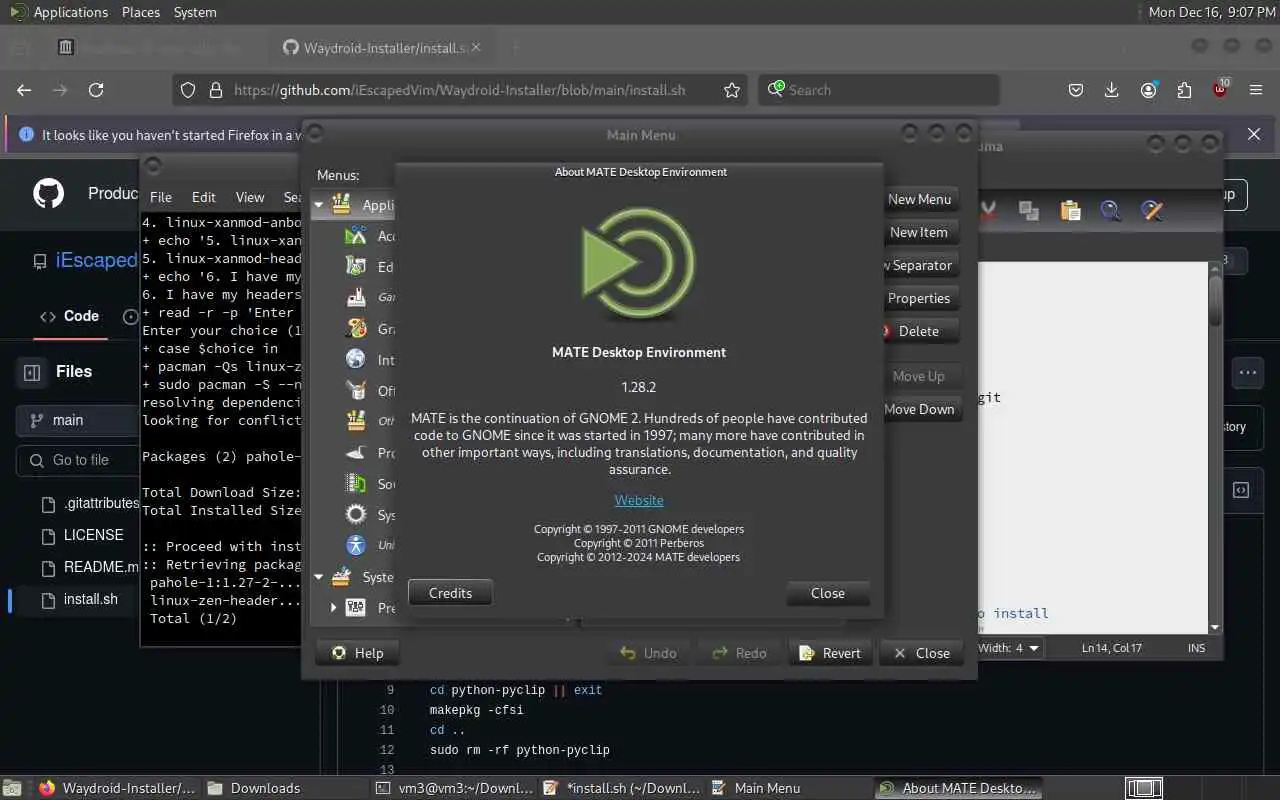The image size is (1280, 800).
Task: Collapse the Applications tree in Main Menu
Action: click(x=319, y=205)
